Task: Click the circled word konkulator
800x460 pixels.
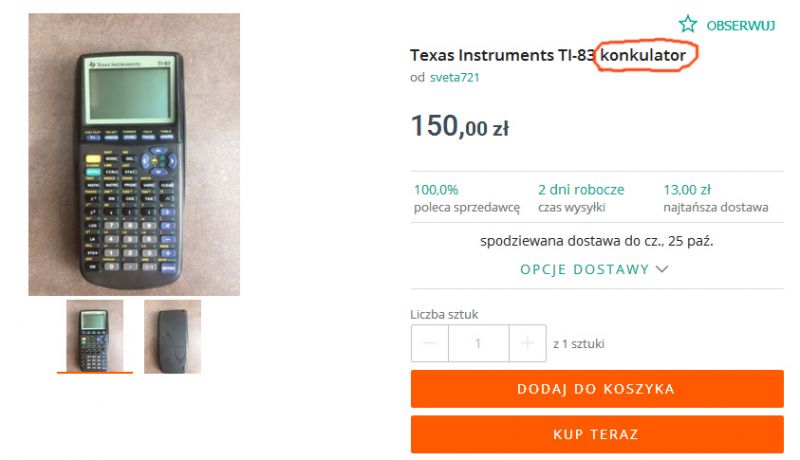Action: [x=643, y=55]
